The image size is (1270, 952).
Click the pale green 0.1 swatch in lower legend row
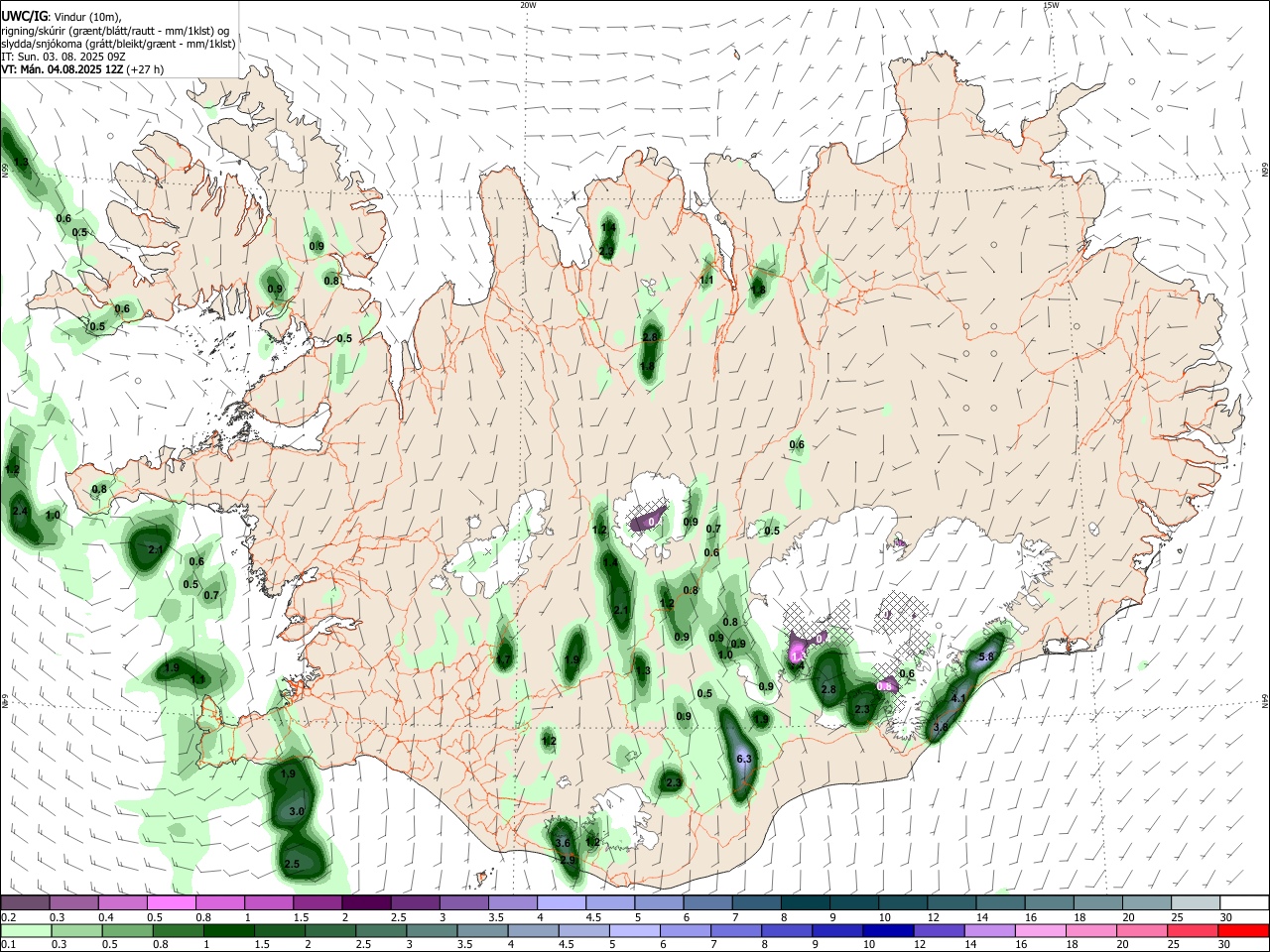tap(27, 930)
